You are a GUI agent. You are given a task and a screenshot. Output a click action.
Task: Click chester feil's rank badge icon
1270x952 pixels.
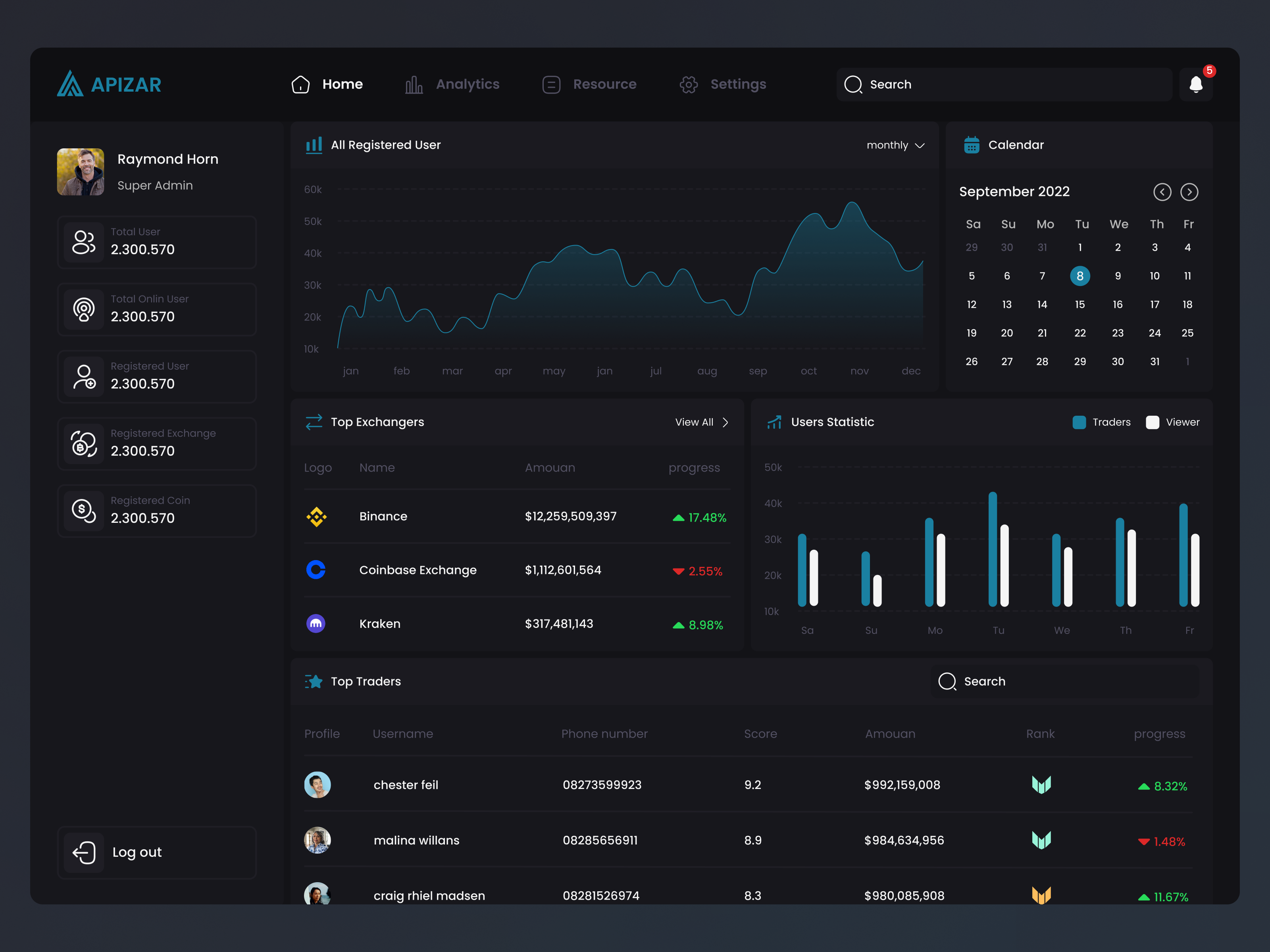[1041, 785]
